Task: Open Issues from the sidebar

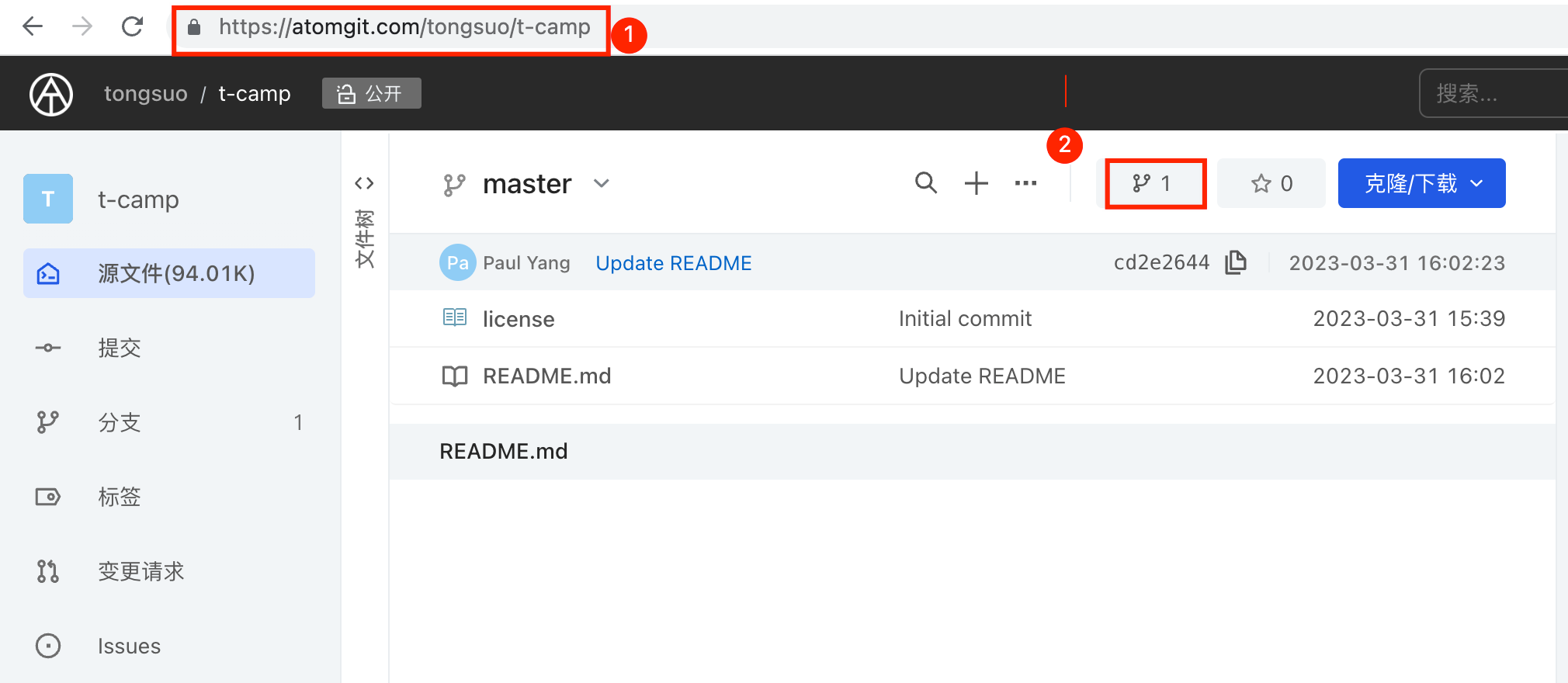Action: pos(129,646)
